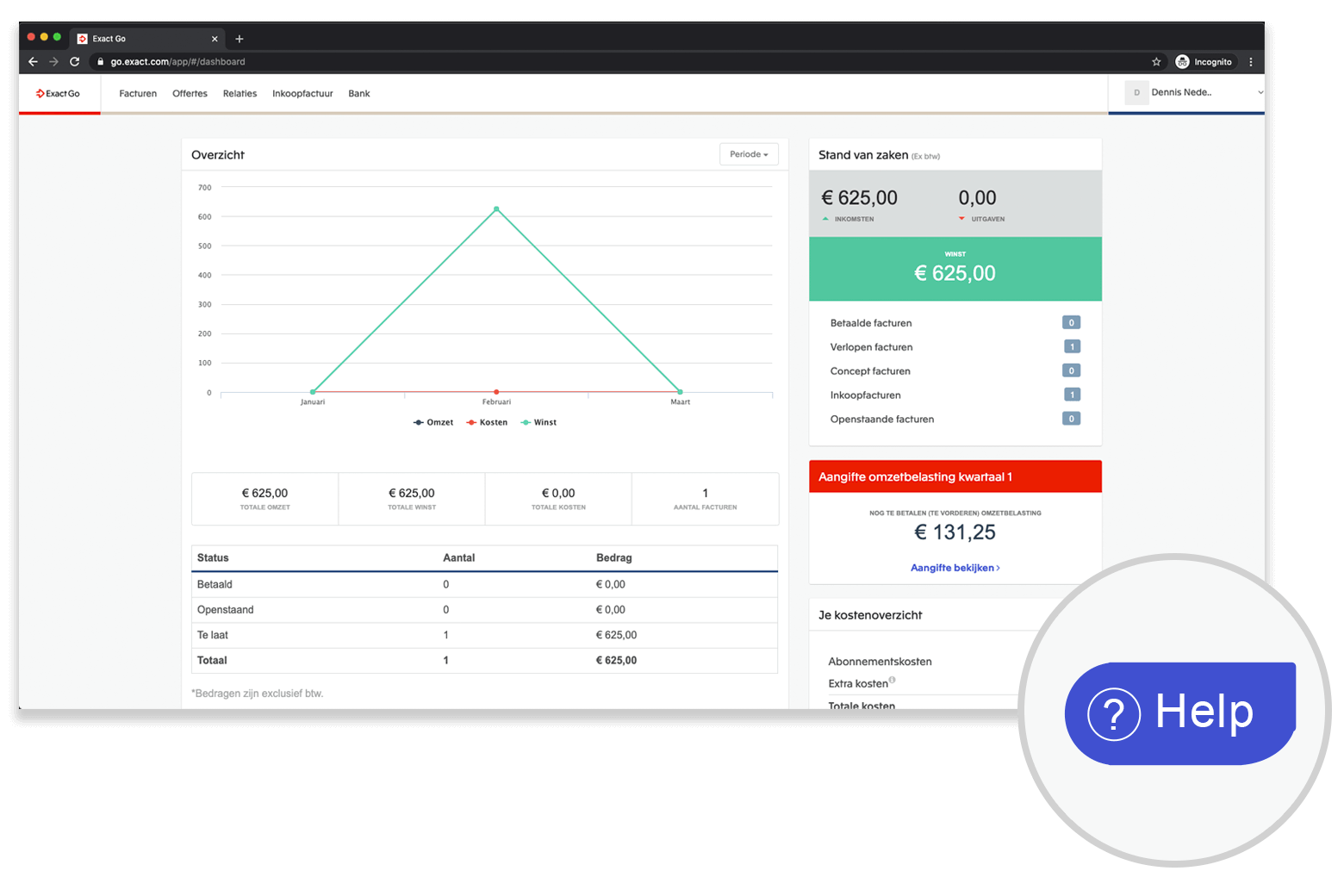Click the Openstaande facturen row label
Screen dimensions: 1344x896
(x=881, y=420)
